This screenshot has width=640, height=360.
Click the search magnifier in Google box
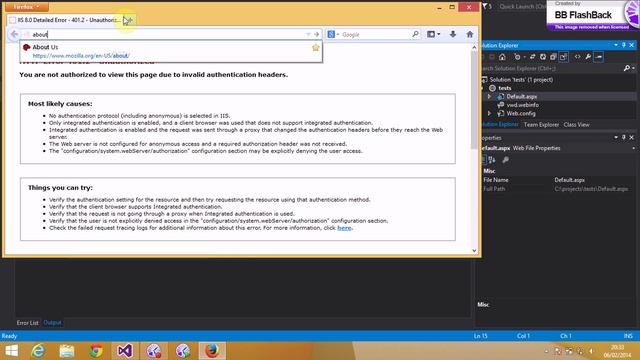pyautogui.click(x=415, y=34)
